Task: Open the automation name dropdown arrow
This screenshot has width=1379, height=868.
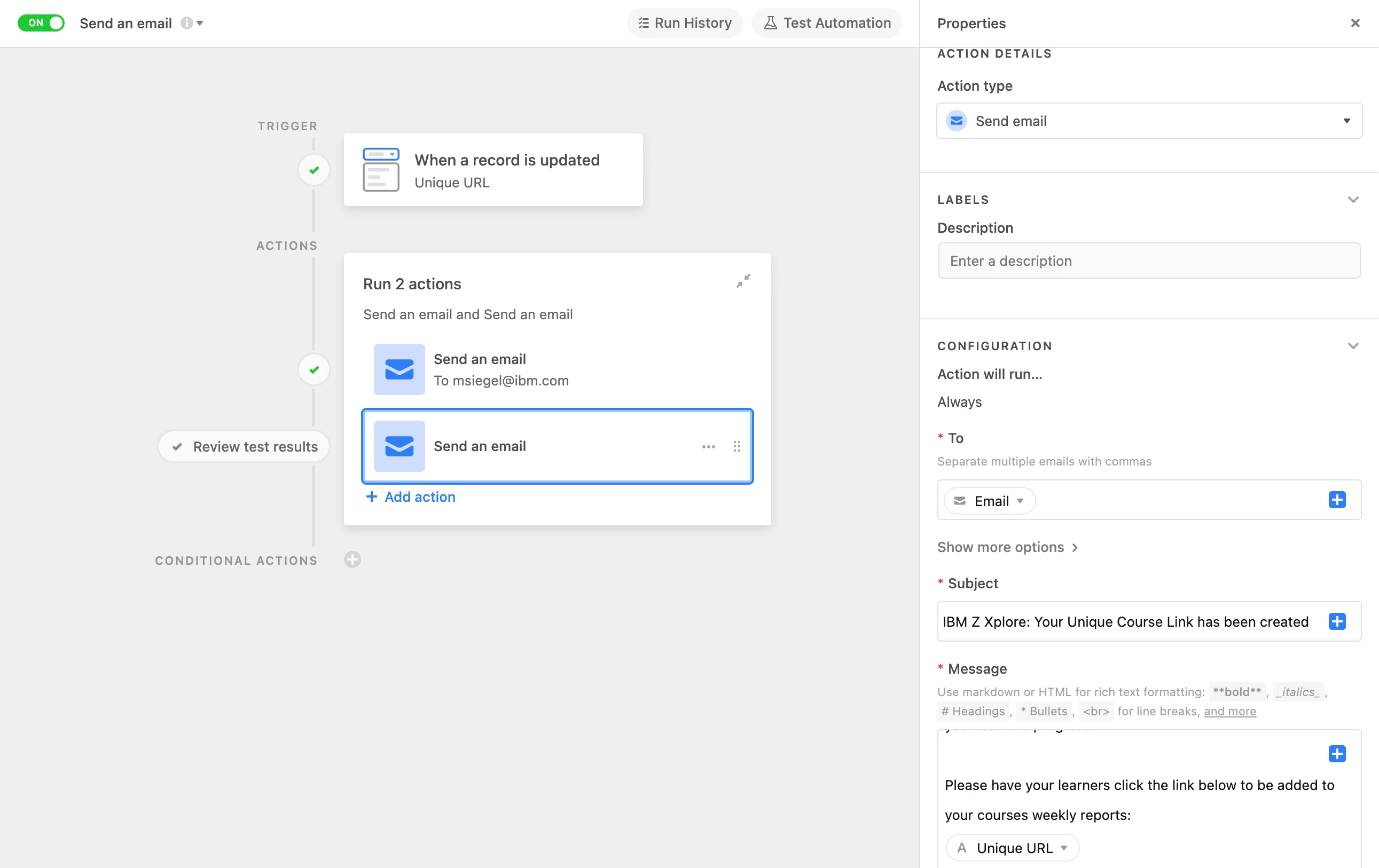Action: click(200, 23)
